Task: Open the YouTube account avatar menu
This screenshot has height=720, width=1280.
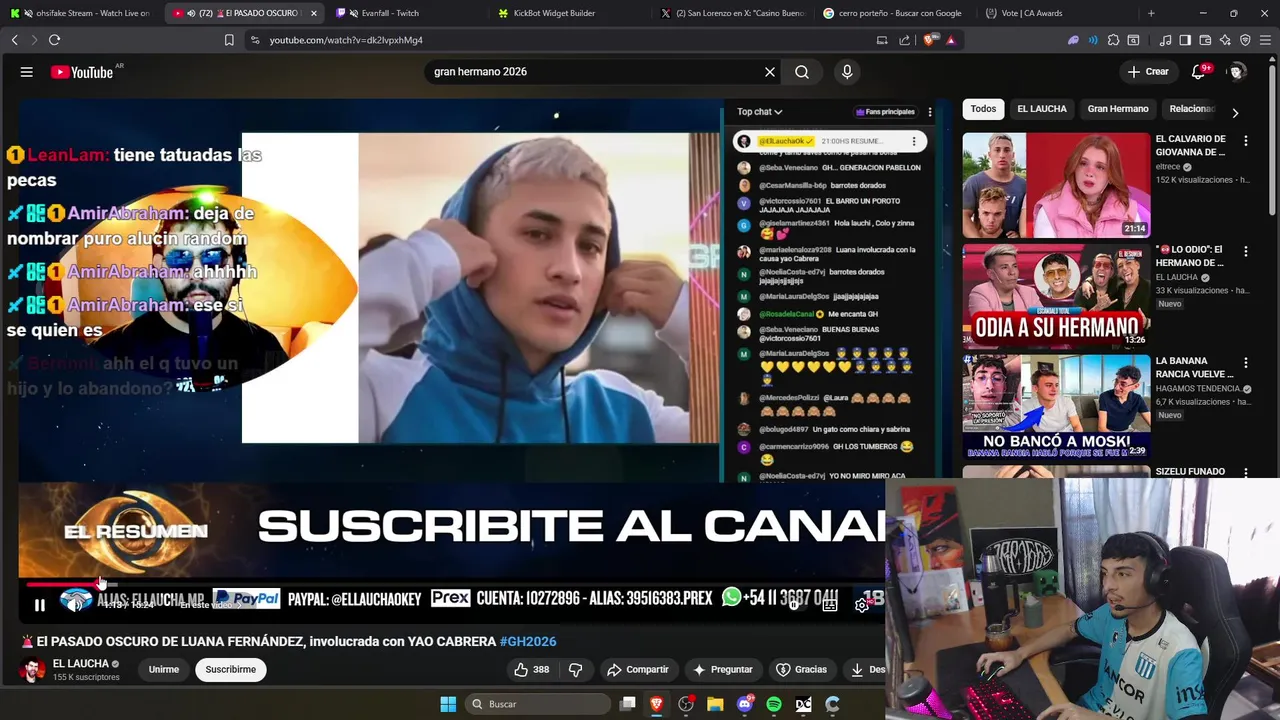Action: point(1237,72)
